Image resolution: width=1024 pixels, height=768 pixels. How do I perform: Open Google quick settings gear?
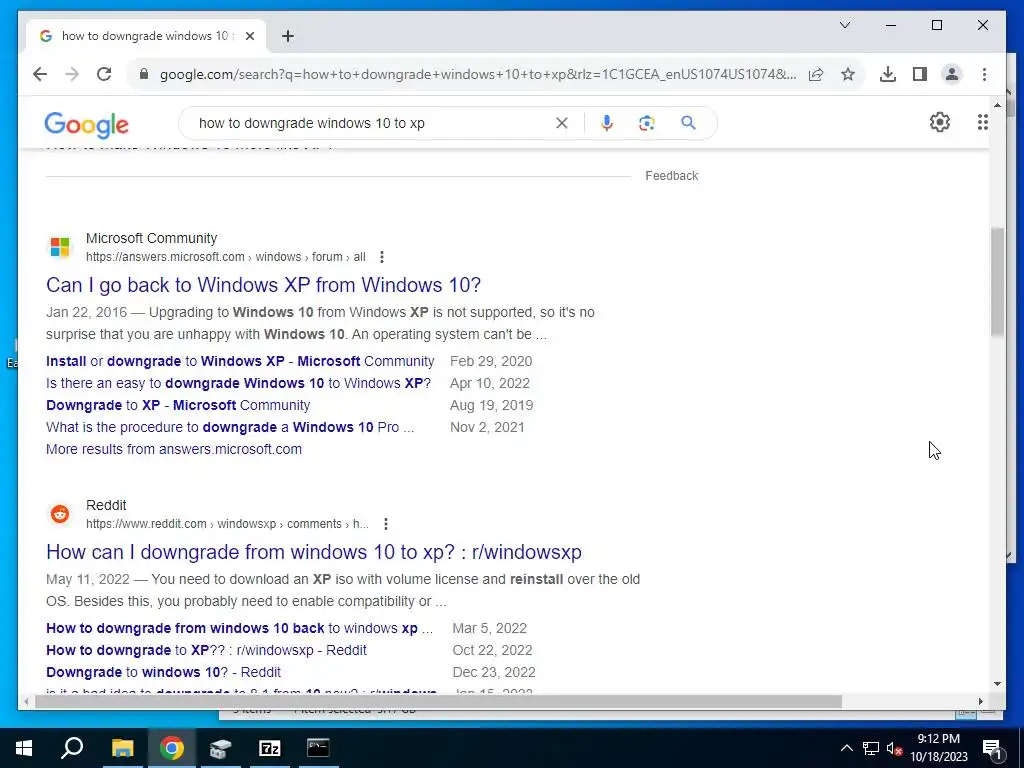939,122
